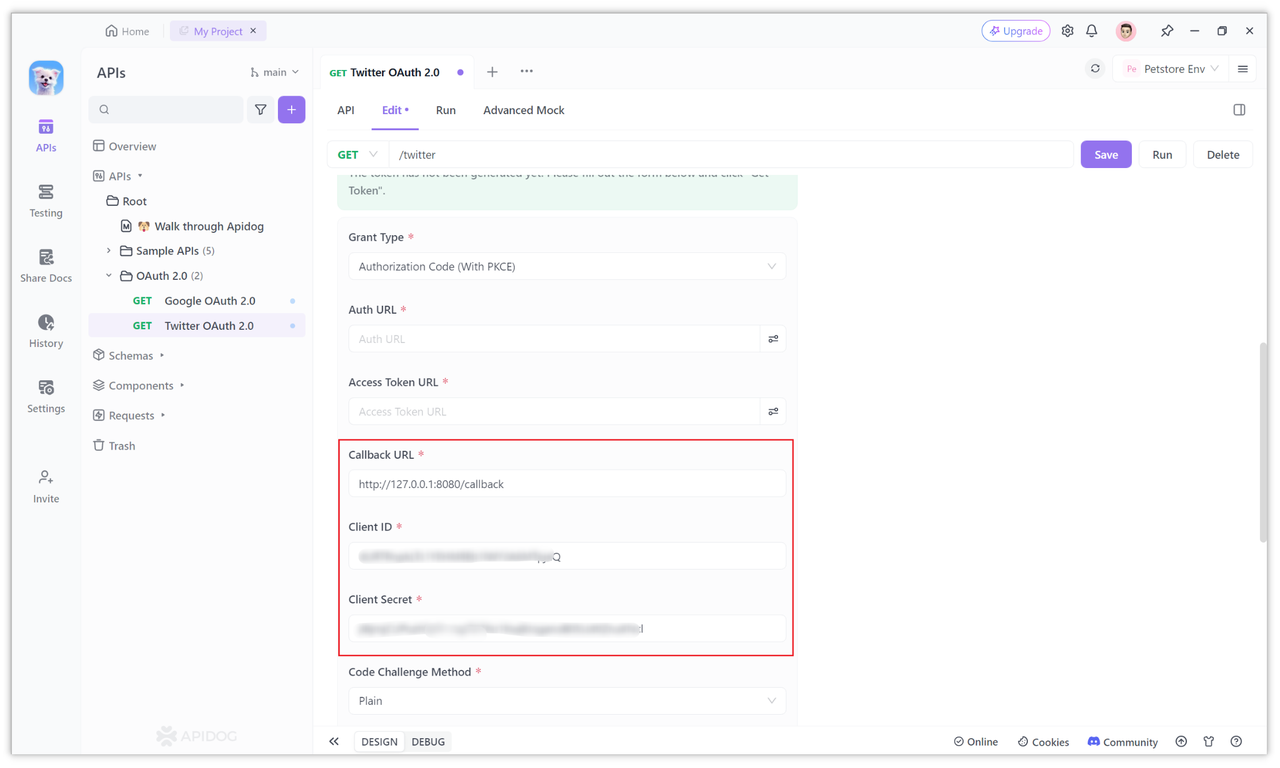The image size is (1280, 768).
Task: Open Code Challenge Method dropdown
Action: click(x=567, y=701)
